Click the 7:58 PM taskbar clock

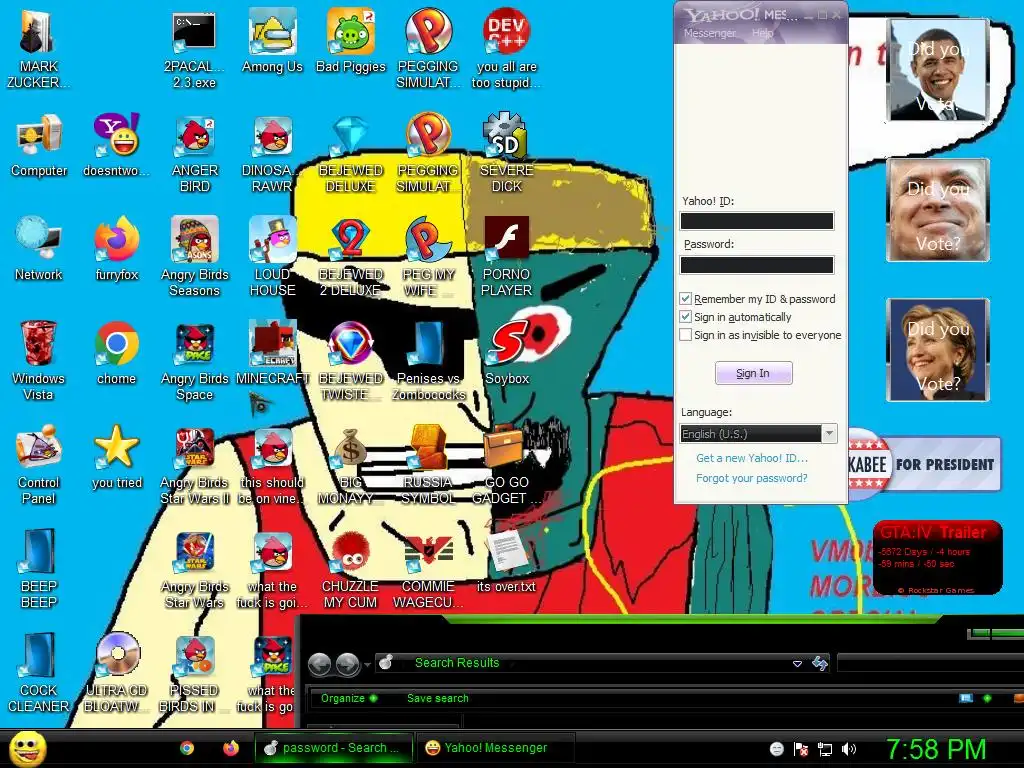click(936, 749)
